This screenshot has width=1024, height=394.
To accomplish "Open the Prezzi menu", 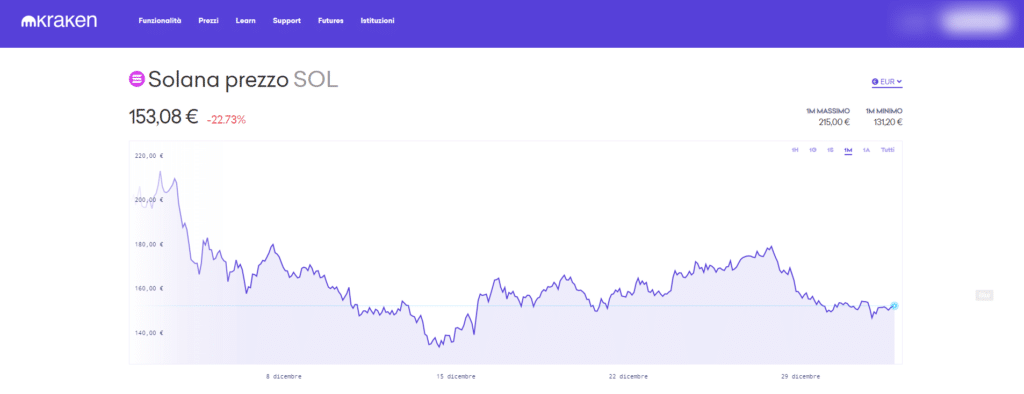I will click(208, 21).
